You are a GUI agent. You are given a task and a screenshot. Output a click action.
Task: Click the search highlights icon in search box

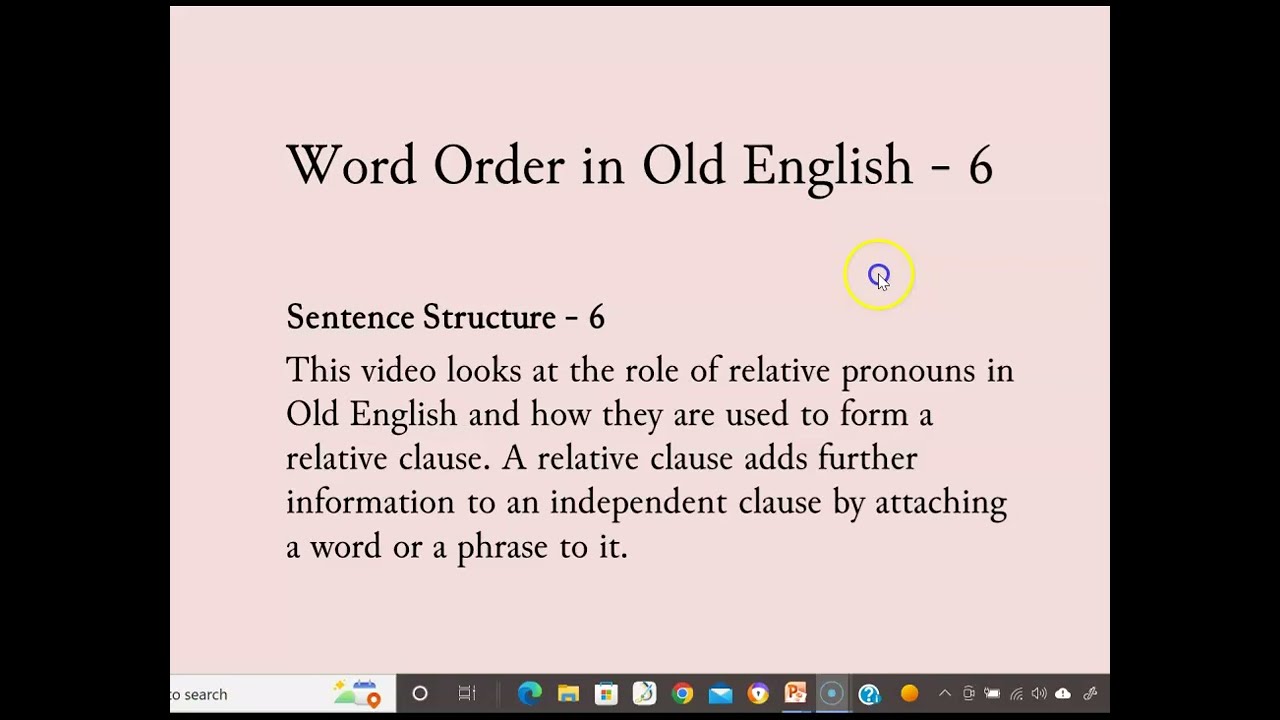(358, 694)
